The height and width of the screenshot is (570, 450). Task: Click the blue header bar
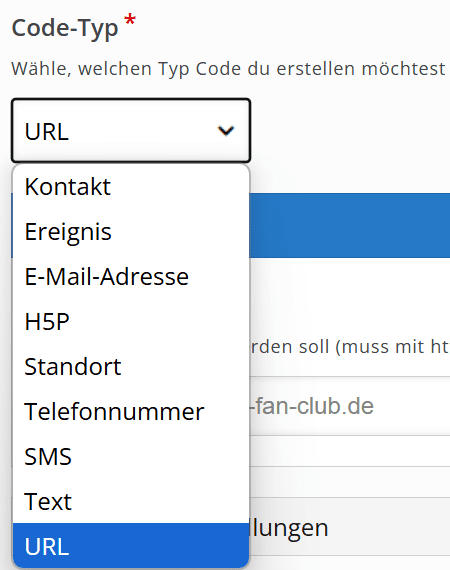click(x=350, y=225)
